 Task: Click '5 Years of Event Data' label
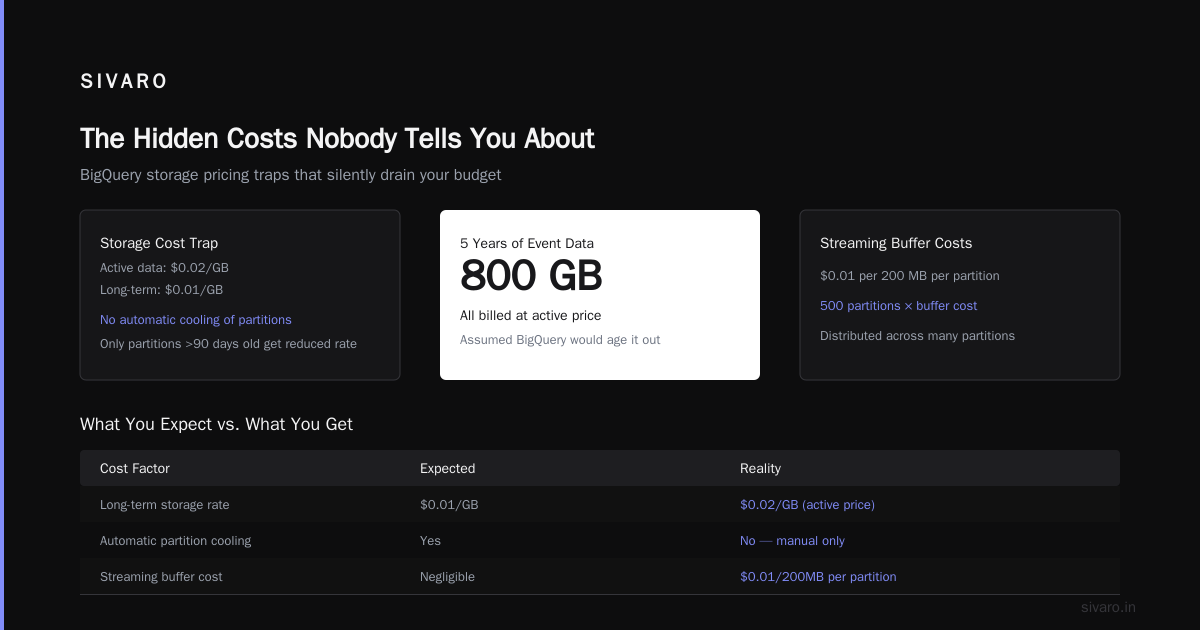pyautogui.click(x=527, y=243)
